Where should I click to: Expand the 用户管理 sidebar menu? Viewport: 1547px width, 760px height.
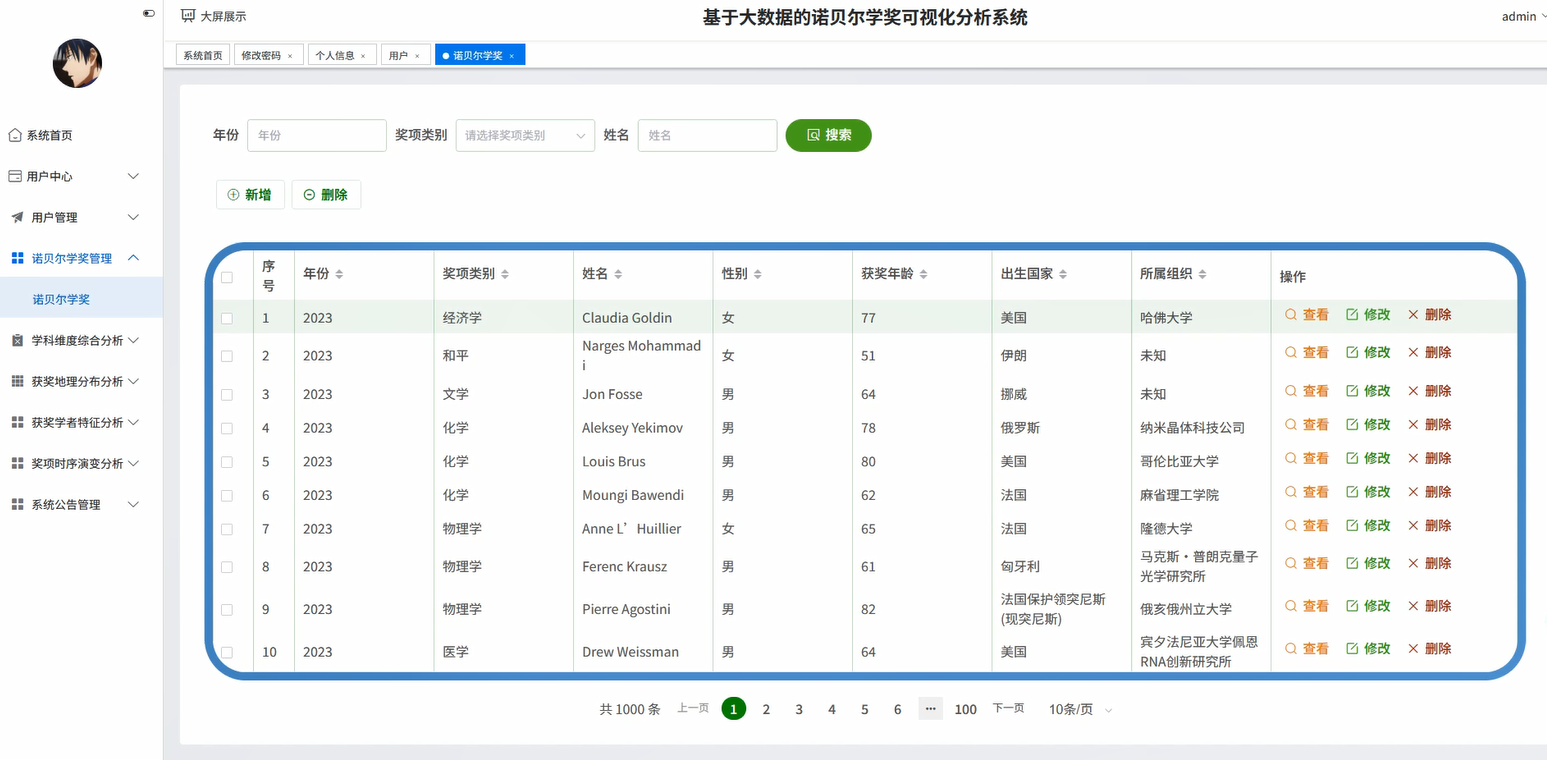(81, 217)
